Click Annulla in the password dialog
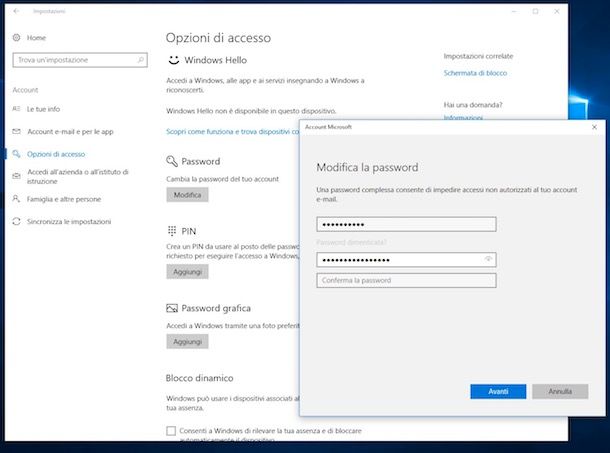 (x=560, y=392)
